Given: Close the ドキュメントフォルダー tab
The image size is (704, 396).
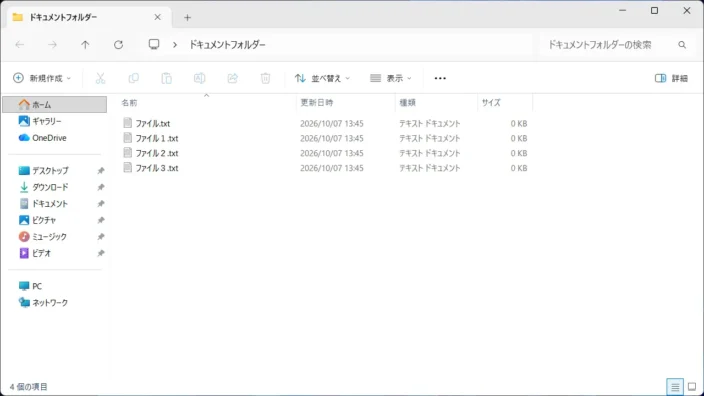Looking at the screenshot, I should point(157,17).
